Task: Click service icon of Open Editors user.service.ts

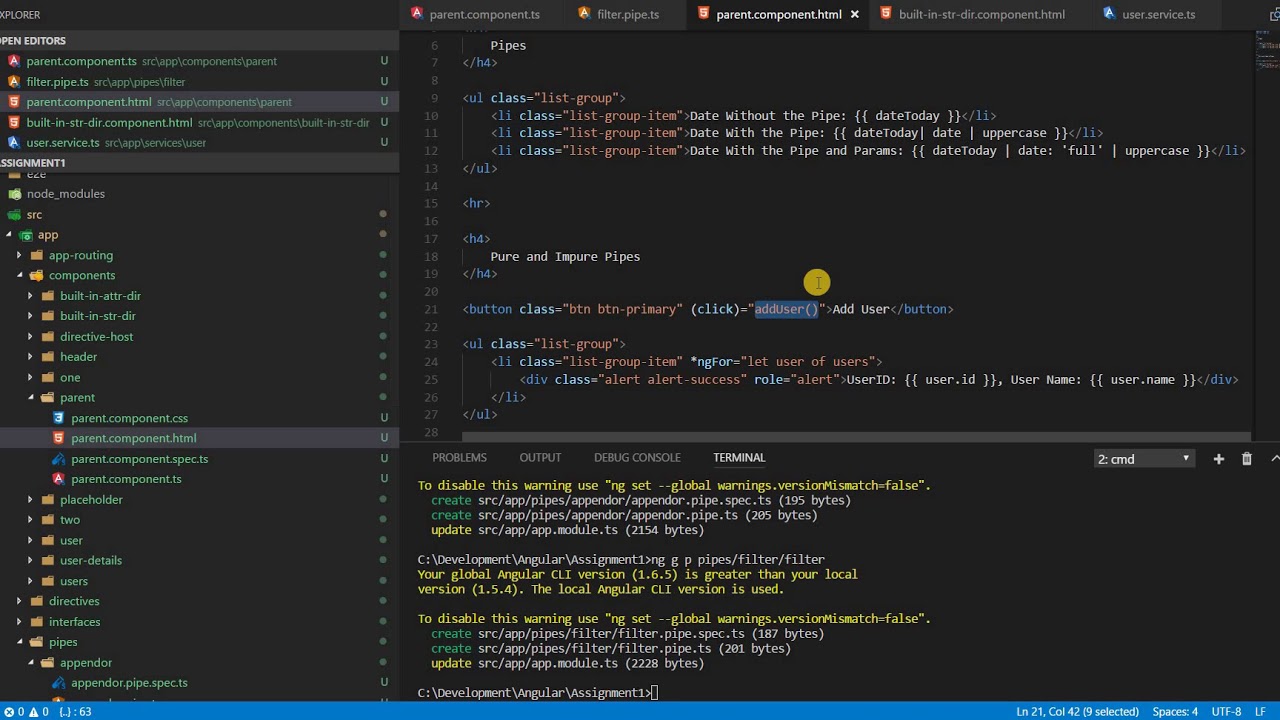Action: coord(14,143)
